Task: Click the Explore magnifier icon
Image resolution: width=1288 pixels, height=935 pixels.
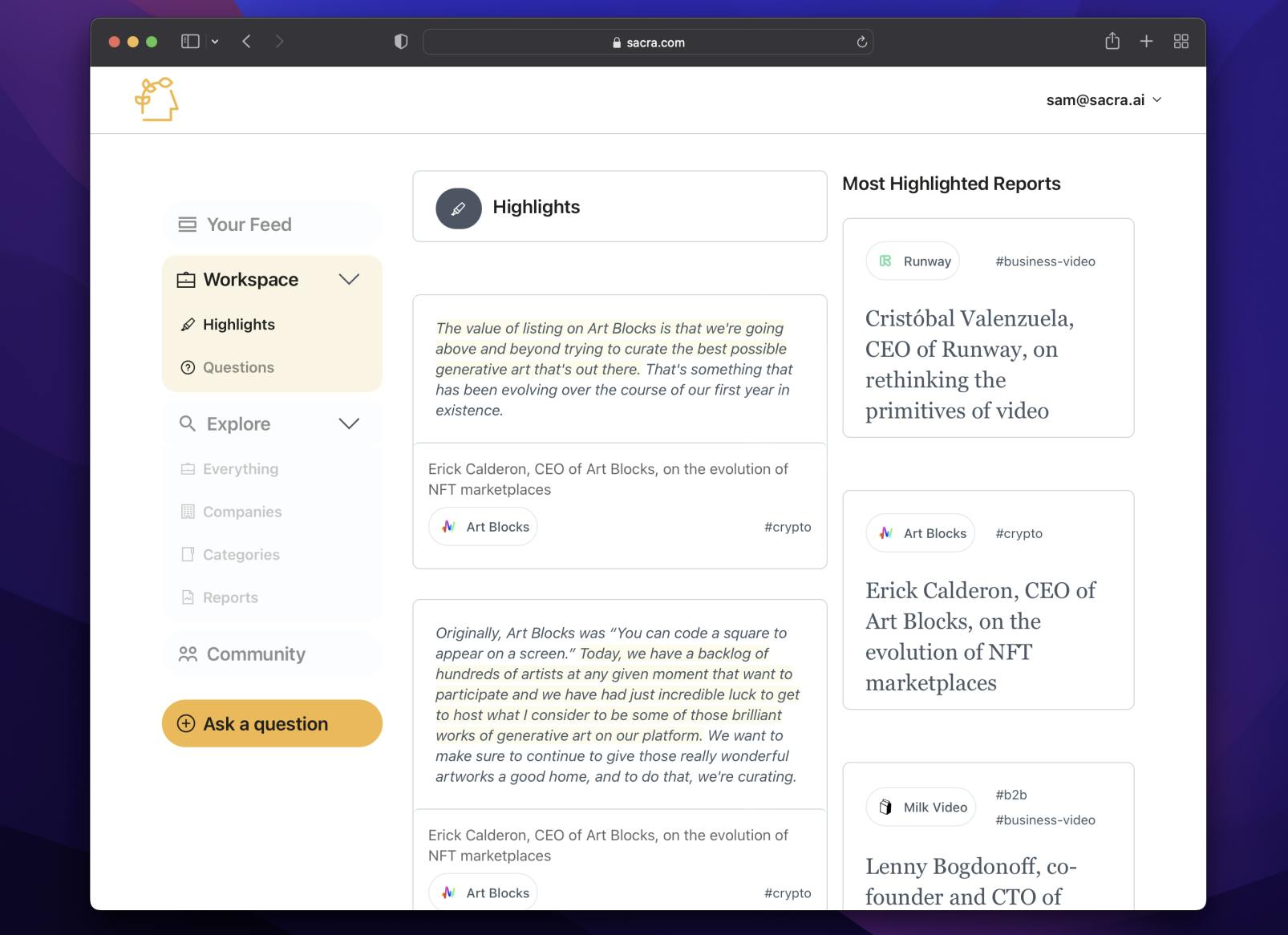Action: (187, 423)
